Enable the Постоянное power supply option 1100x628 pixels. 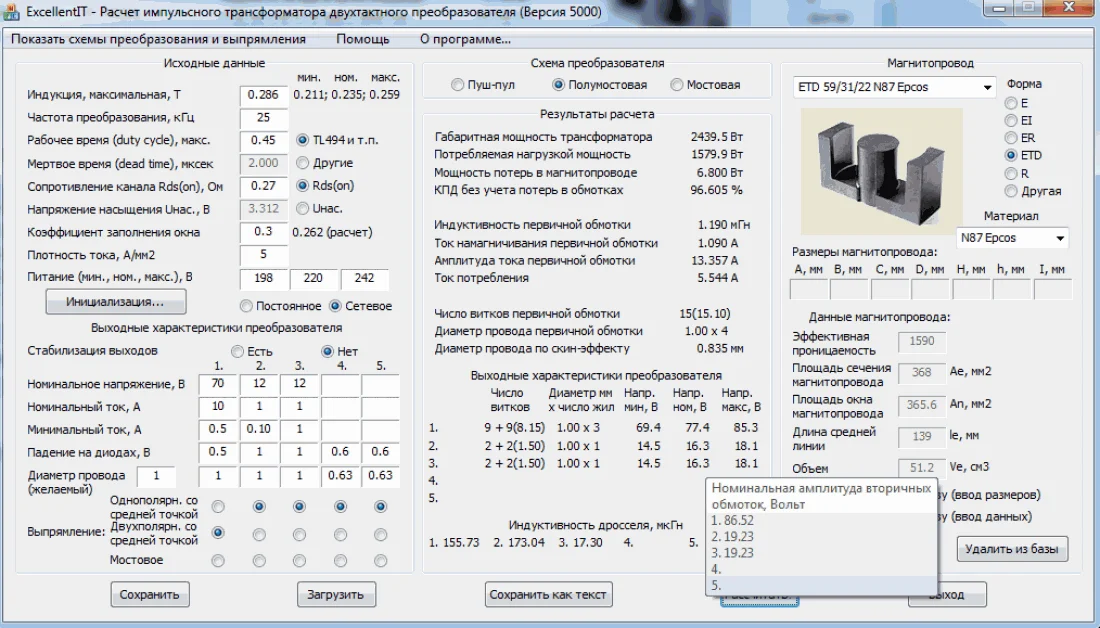[x=246, y=306]
